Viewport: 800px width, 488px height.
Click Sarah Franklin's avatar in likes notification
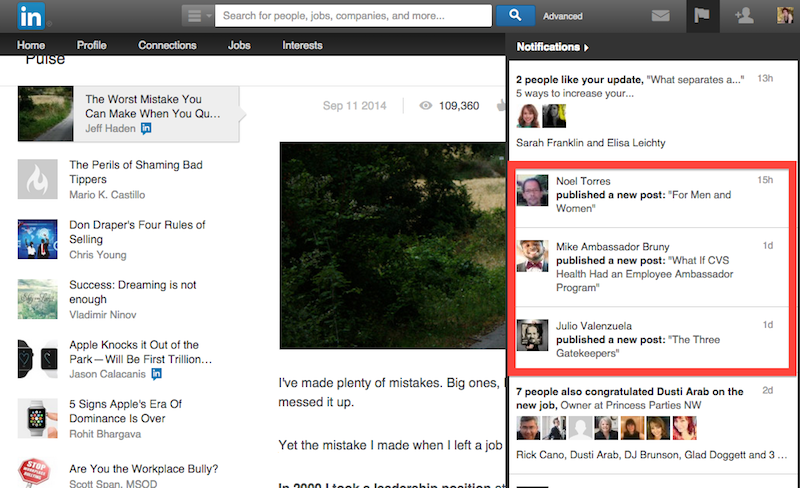click(528, 116)
